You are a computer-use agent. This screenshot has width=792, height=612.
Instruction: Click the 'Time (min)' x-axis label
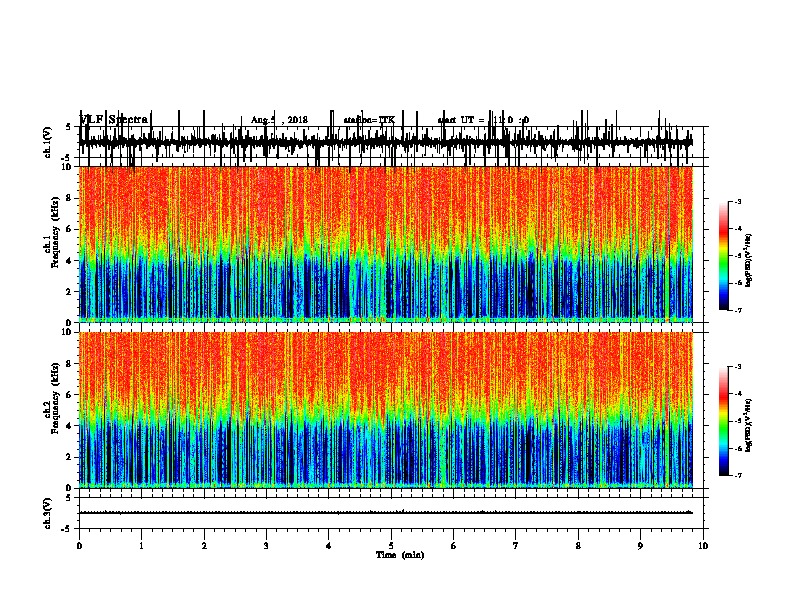[400, 555]
